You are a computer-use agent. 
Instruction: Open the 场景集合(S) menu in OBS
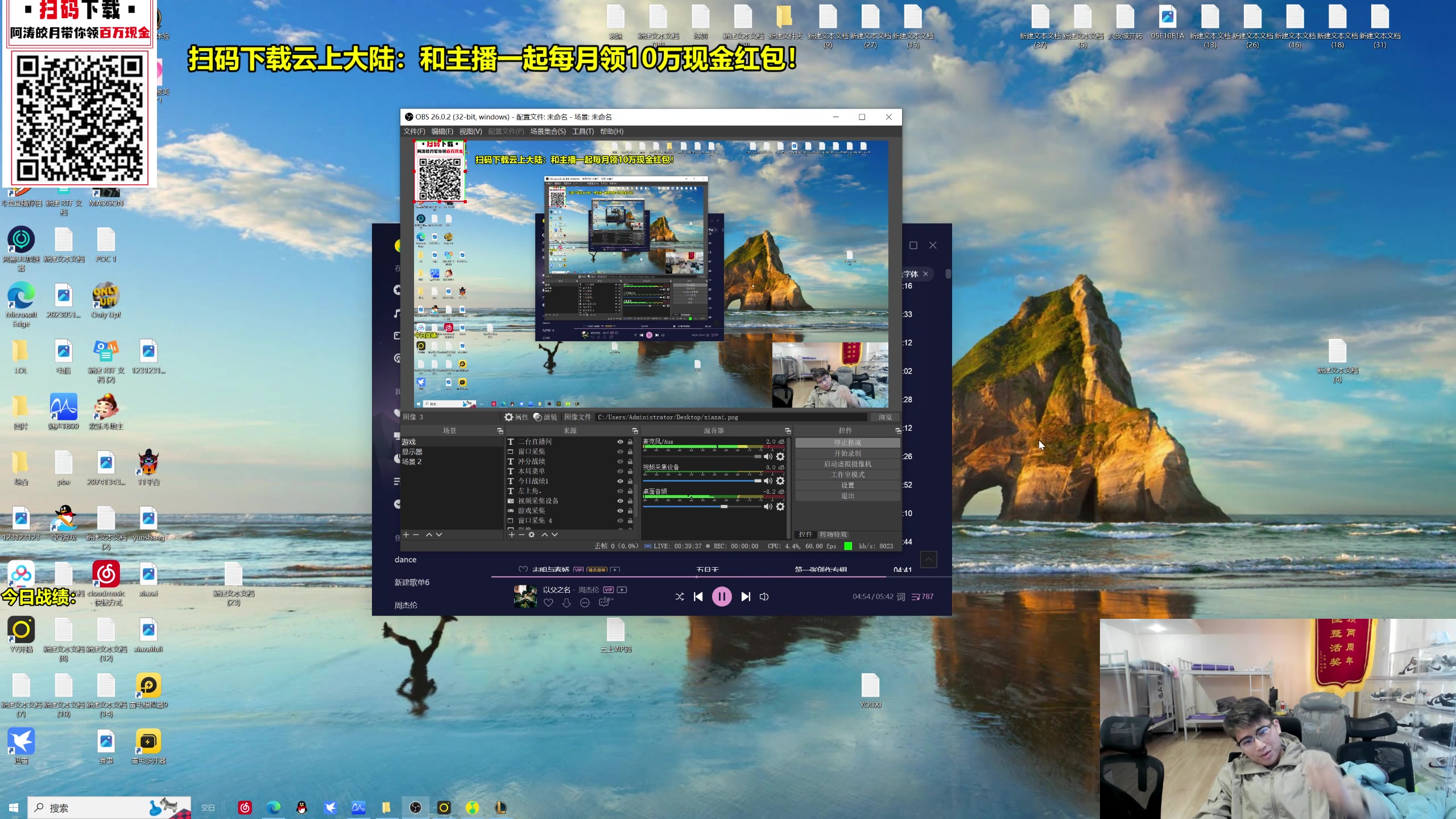548,131
